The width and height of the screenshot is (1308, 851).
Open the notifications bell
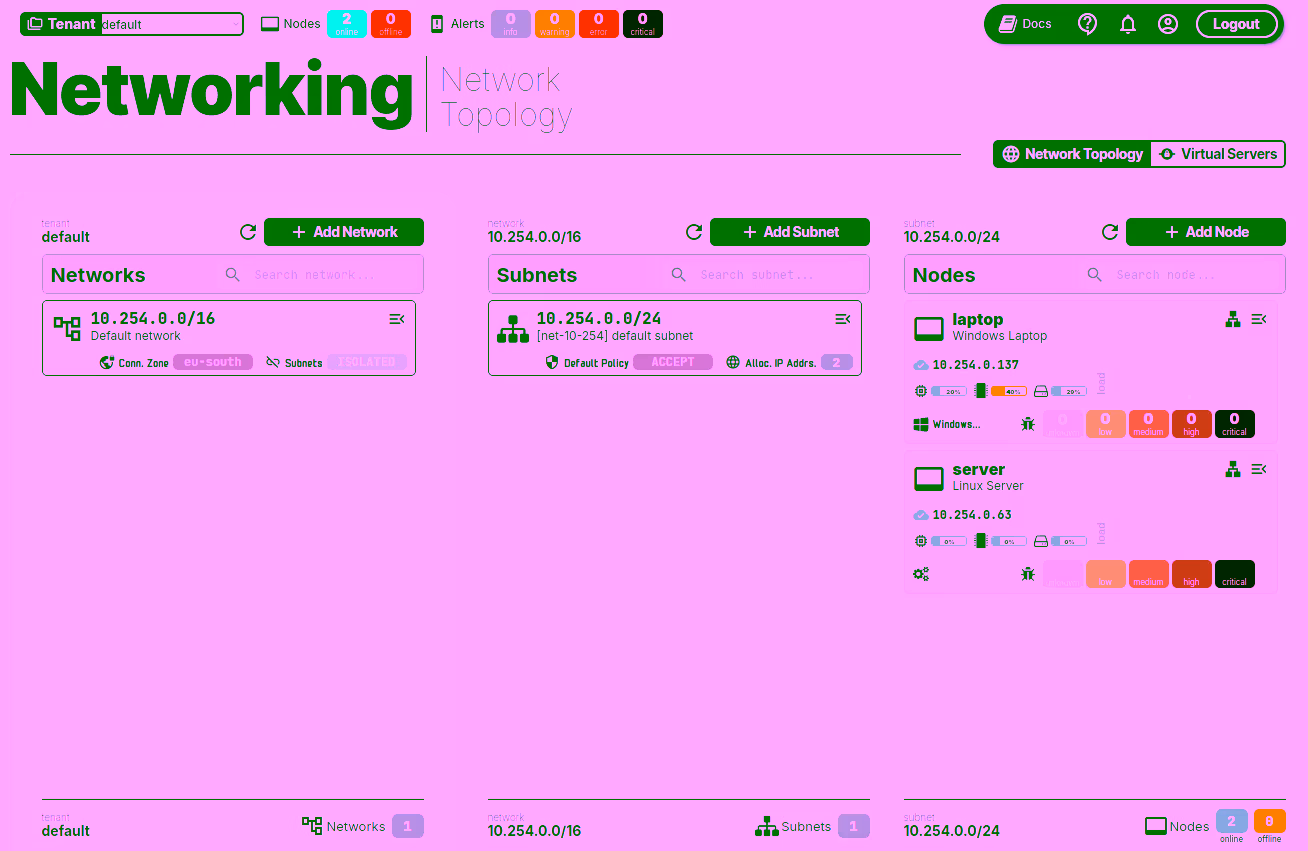(1128, 24)
